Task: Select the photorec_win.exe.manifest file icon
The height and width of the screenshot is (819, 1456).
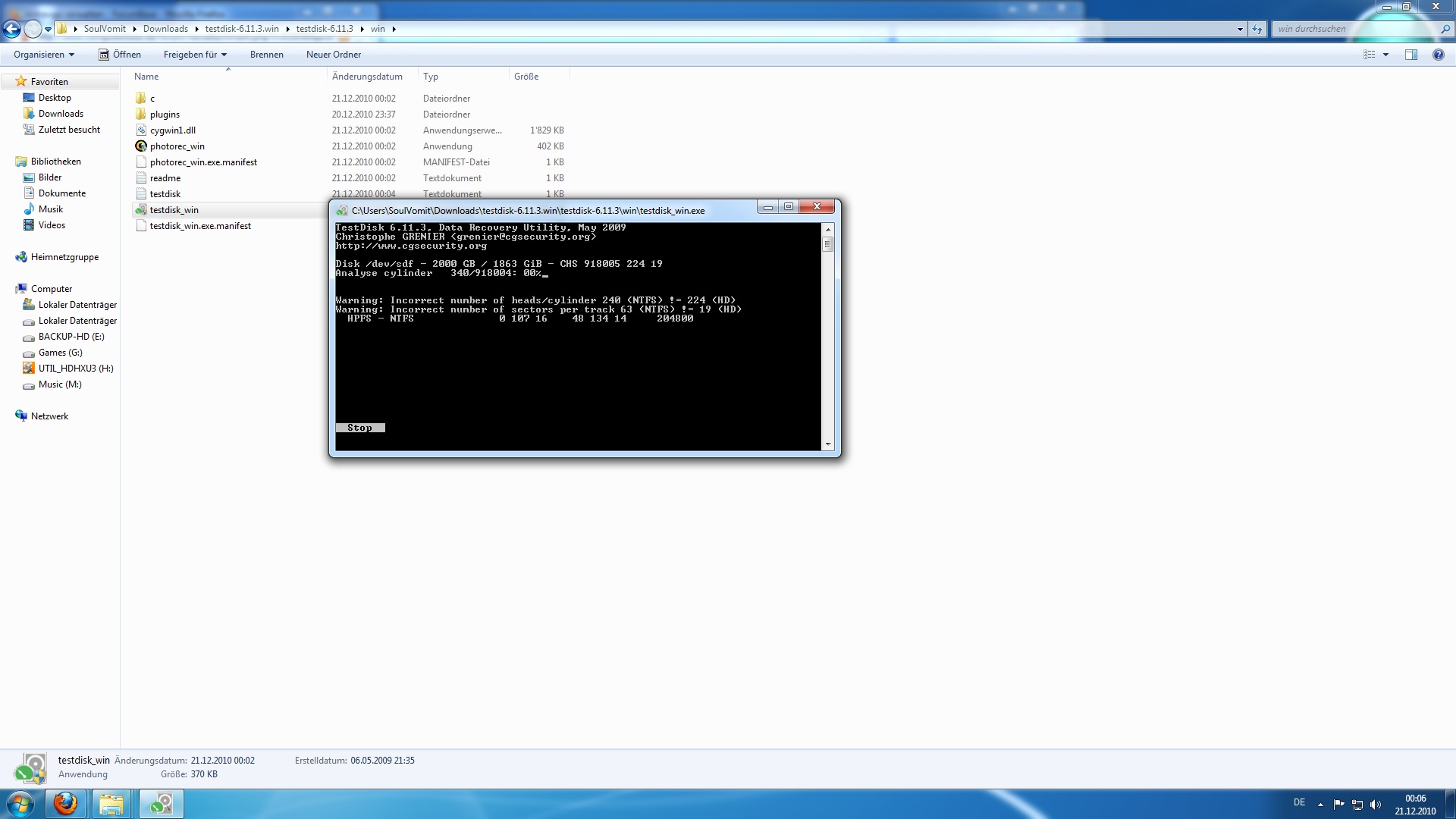Action: pyautogui.click(x=141, y=162)
